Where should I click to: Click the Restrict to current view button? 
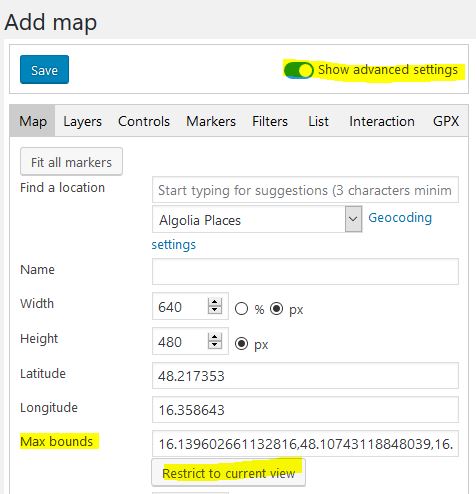[x=228, y=473]
